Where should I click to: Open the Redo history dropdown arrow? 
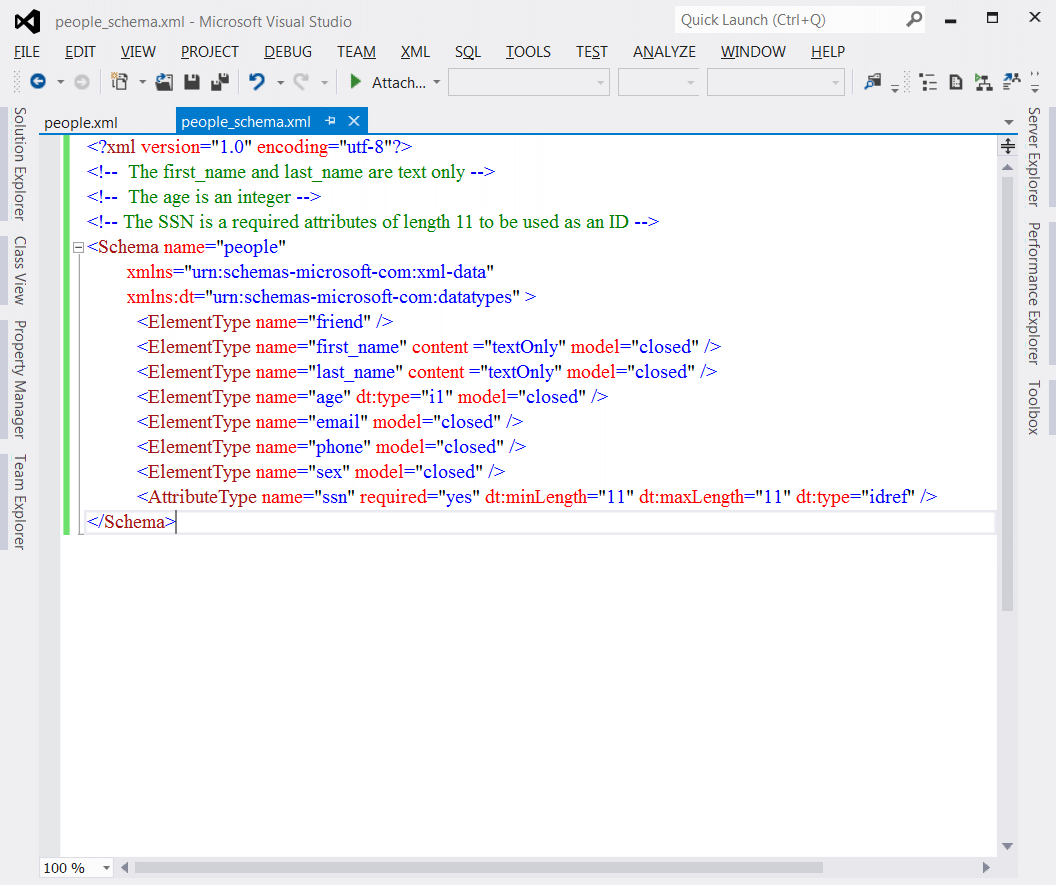pyautogui.click(x=325, y=82)
